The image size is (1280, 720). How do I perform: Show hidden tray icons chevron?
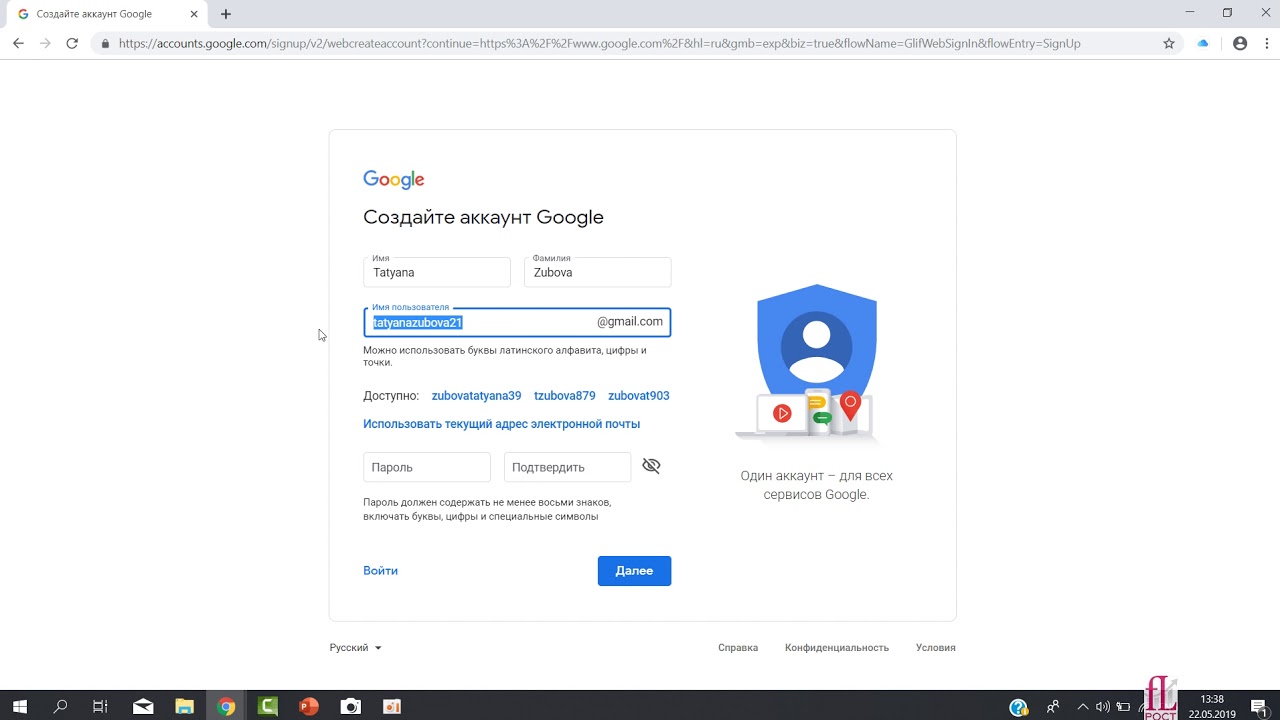pyautogui.click(x=1084, y=707)
